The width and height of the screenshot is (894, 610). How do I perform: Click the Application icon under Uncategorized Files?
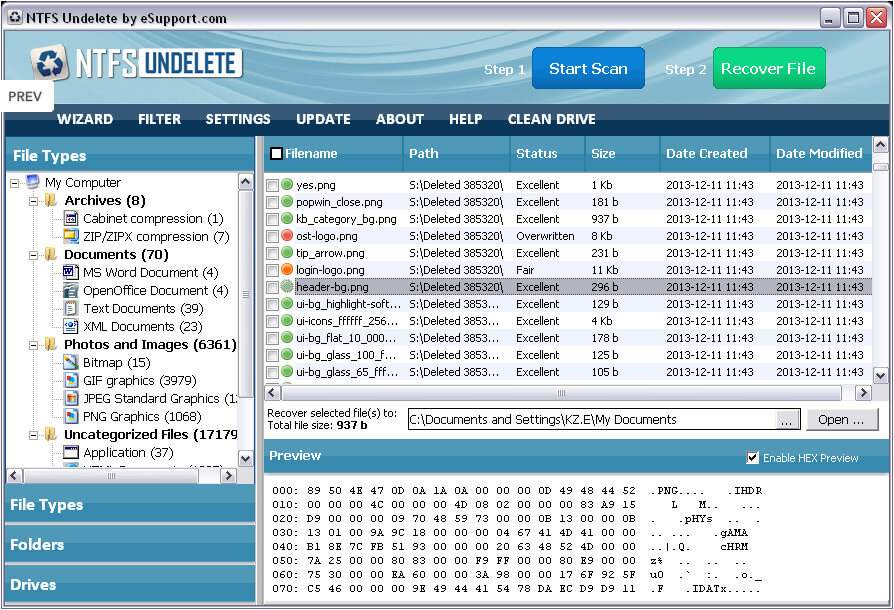click(73, 452)
